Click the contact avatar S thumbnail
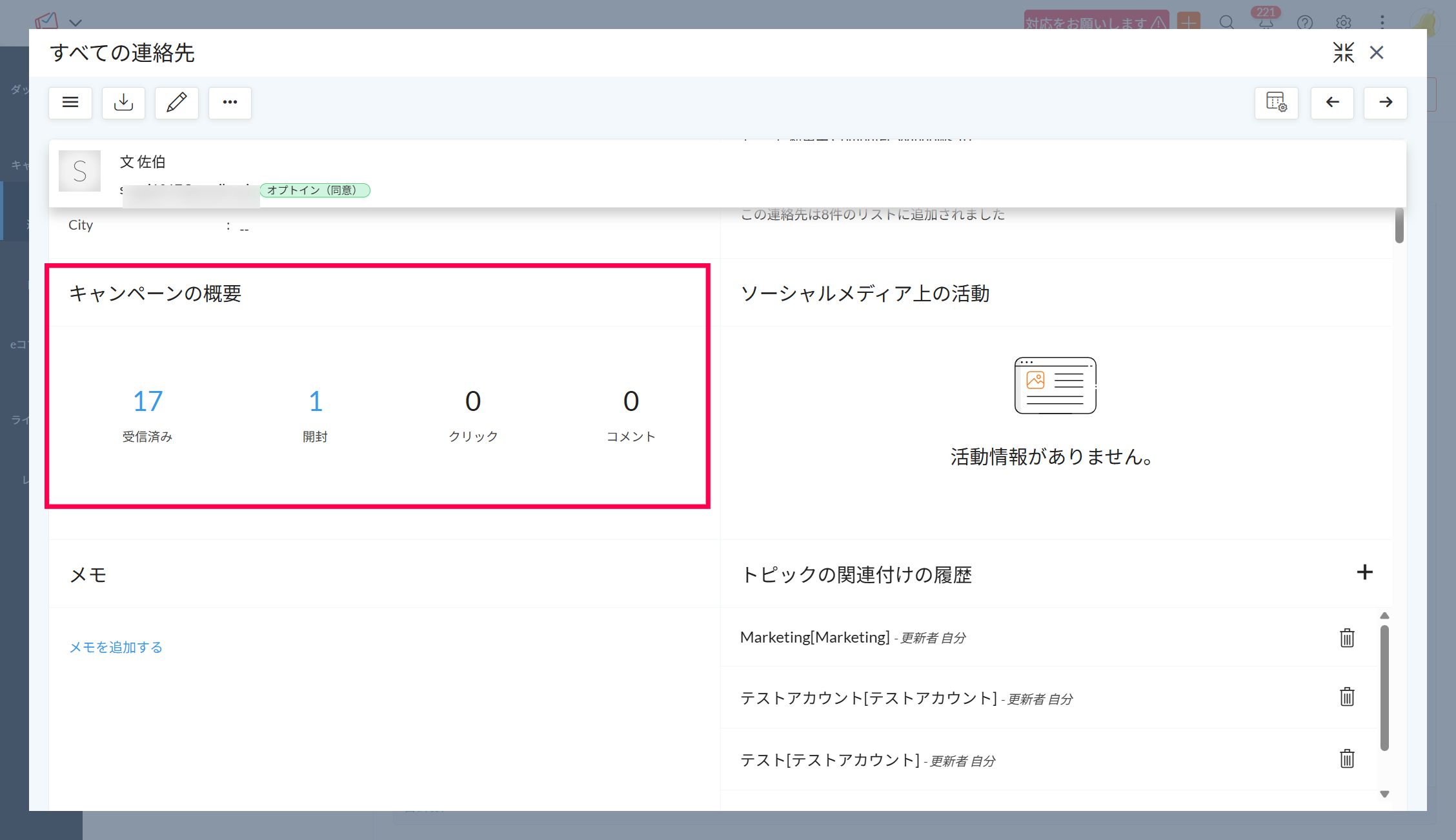The image size is (1456, 840). pos(79,171)
